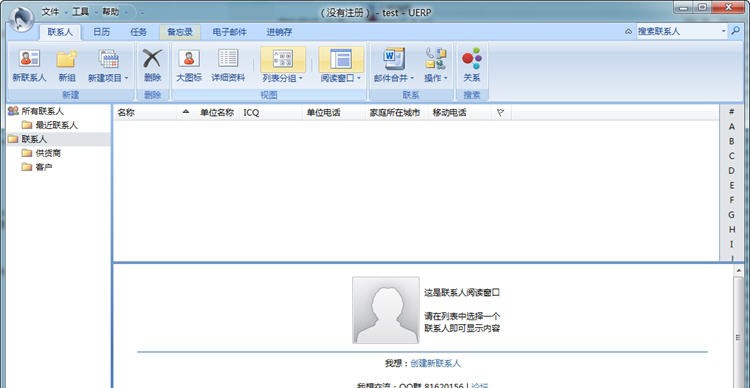Image resolution: width=750 pixels, height=388 pixels.
Task: Click the flag column header icon
Action: [x=500, y=113]
